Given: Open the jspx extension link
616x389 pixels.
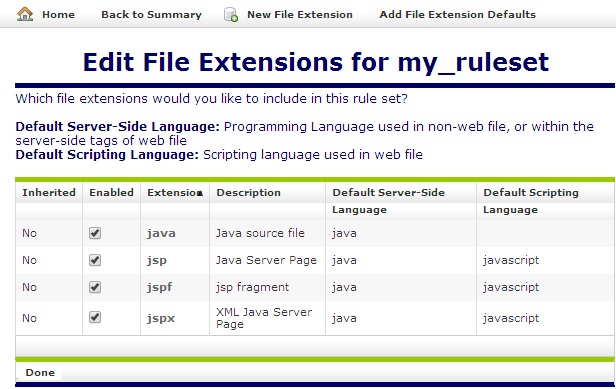Looking at the screenshot, I should pyautogui.click(x=161, y=318).
